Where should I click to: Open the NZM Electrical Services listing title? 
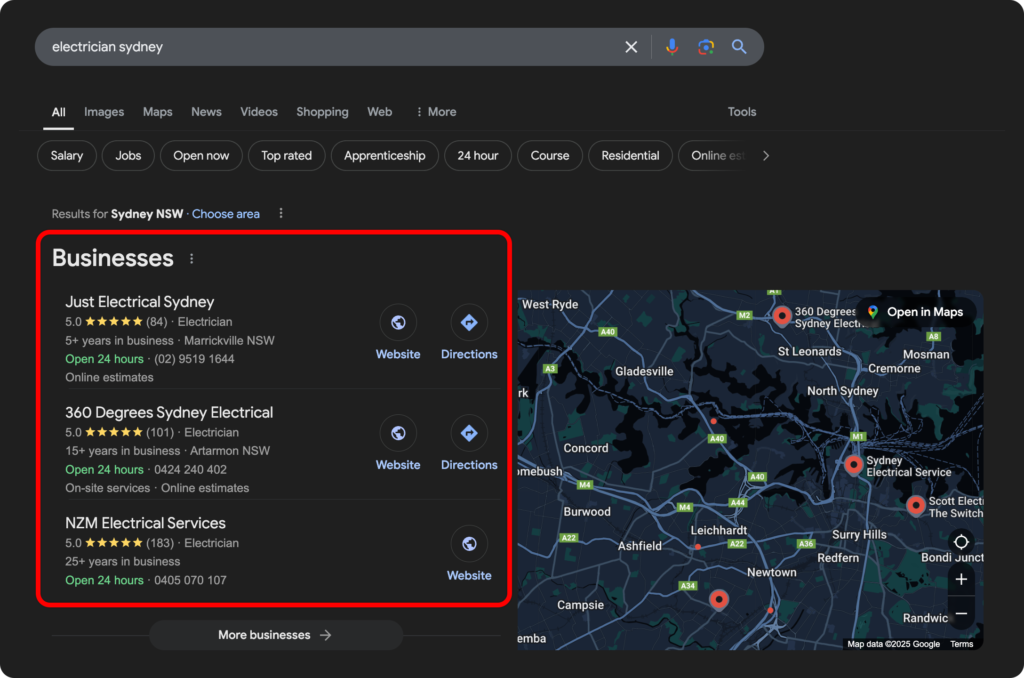coord(145,523)
